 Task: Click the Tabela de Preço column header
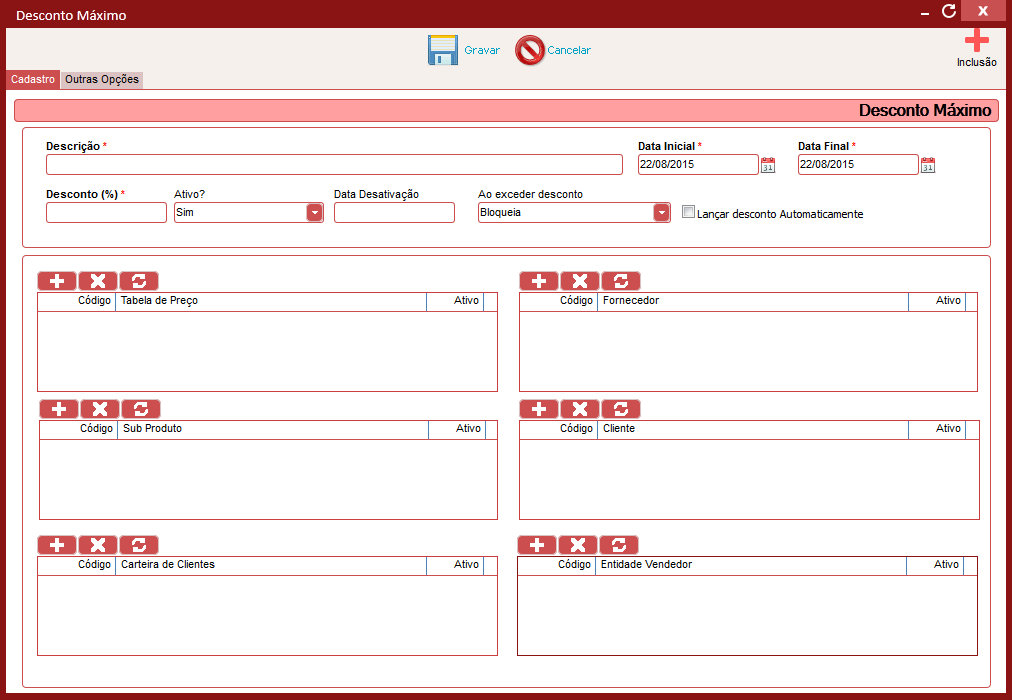[x=271, y=301]
